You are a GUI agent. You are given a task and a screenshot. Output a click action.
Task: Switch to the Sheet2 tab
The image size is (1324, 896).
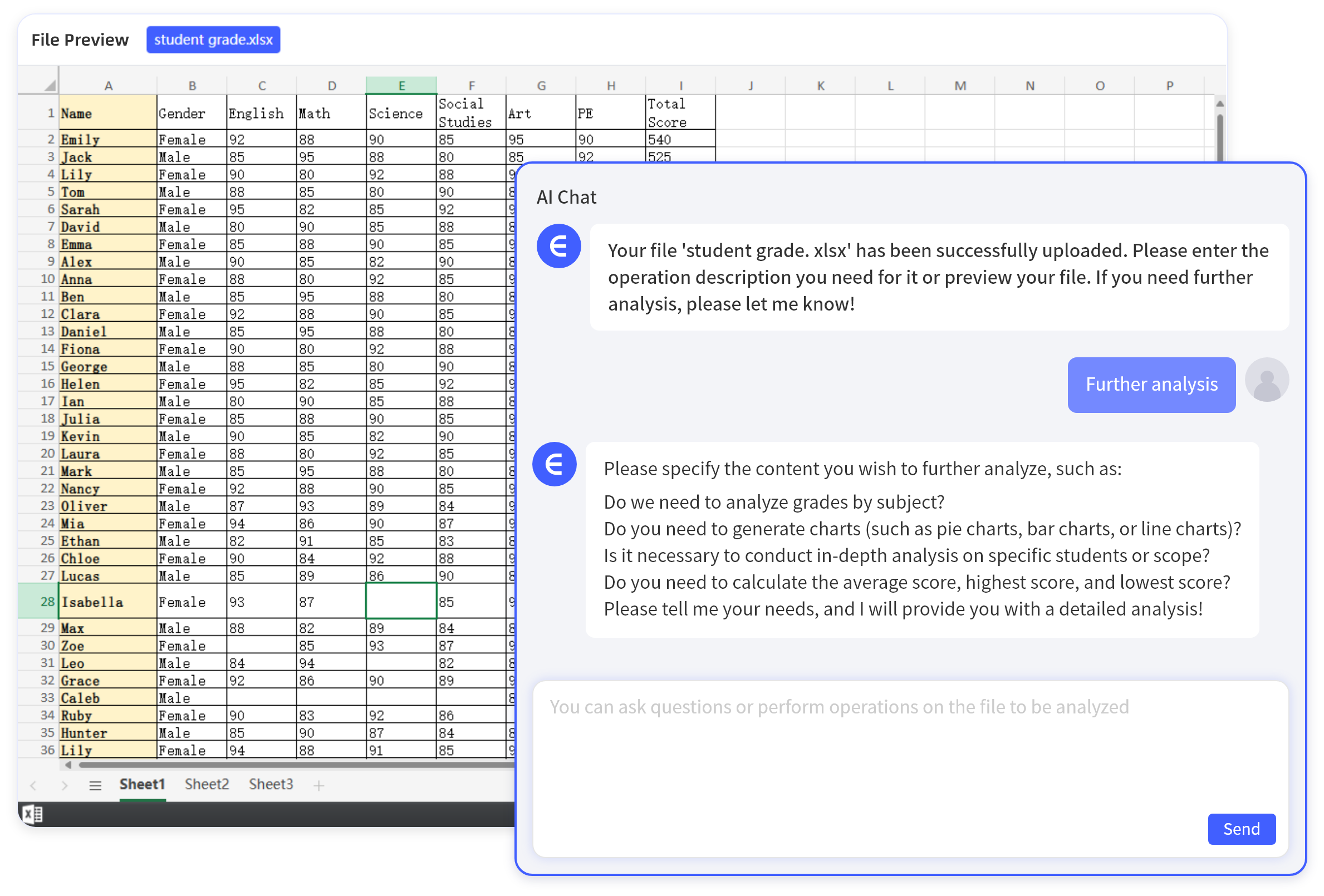207,784
